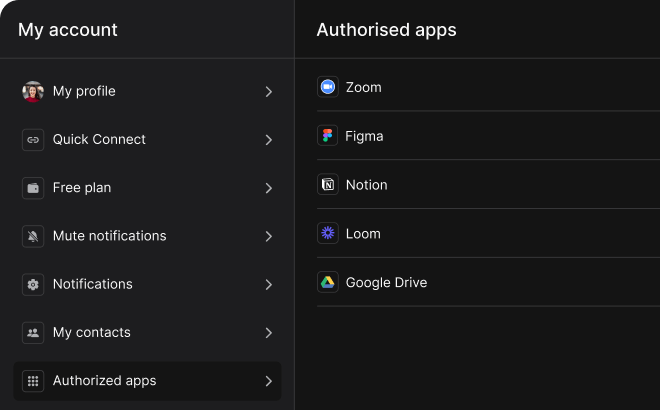Open the Notifications settings entry

click(x=147, y=285)
